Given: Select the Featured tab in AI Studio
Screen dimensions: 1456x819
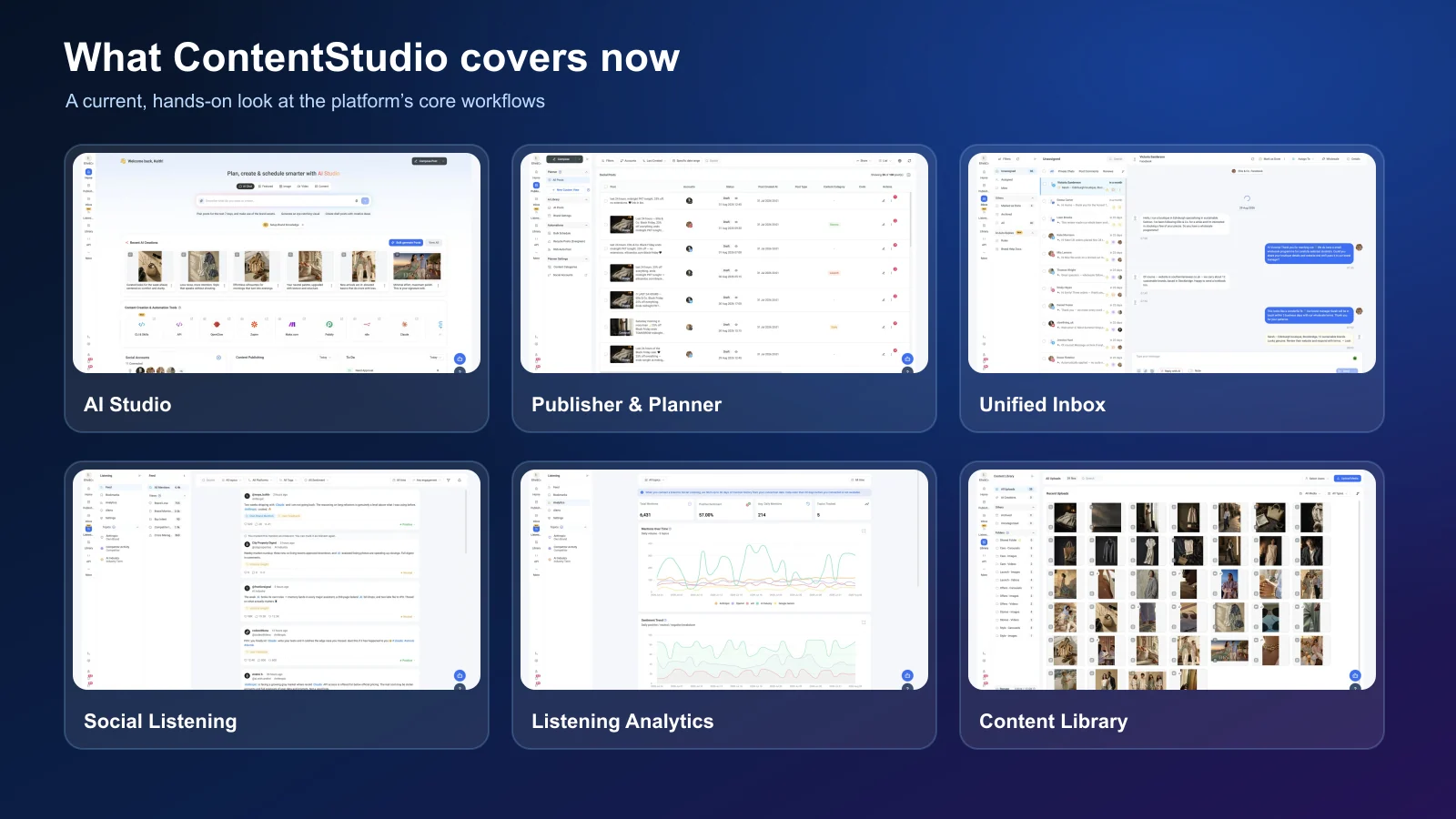Looking at the screenshot, I should (x=266, y=187).
